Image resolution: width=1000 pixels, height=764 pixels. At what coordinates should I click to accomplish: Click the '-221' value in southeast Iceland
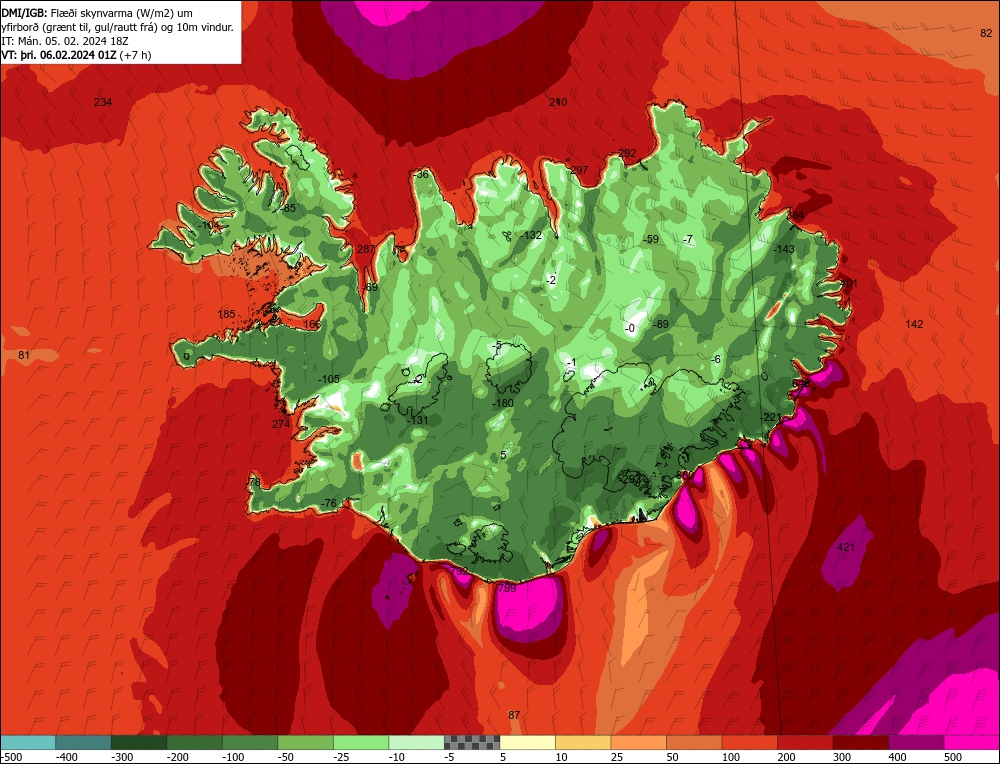coord(770,417)
